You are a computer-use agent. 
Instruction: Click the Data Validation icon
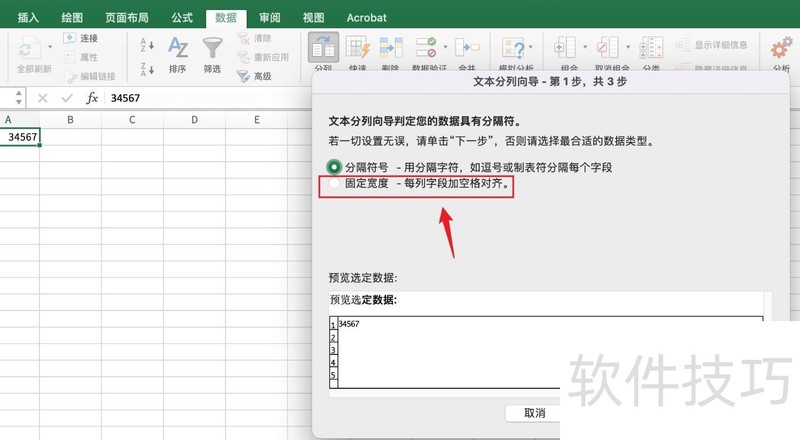pos(427,47)
